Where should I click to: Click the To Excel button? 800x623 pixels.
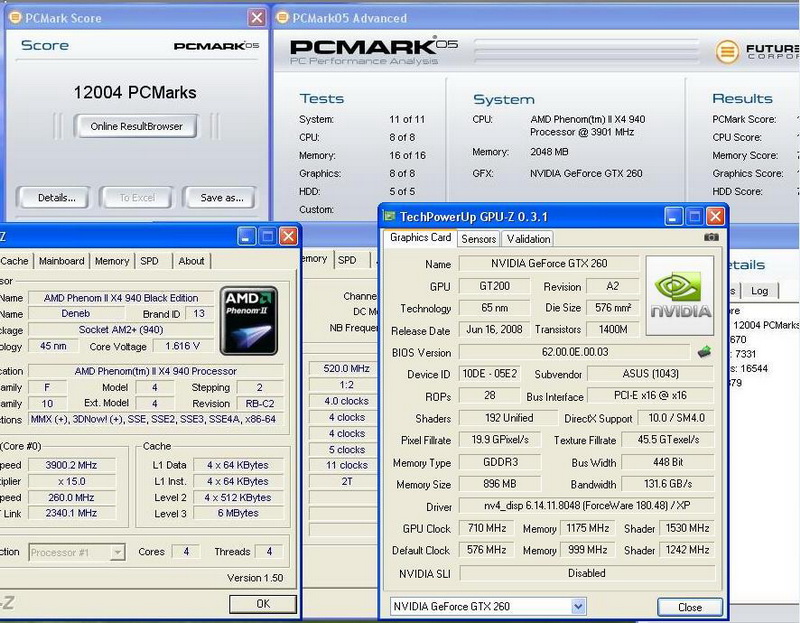pos(137,197)
